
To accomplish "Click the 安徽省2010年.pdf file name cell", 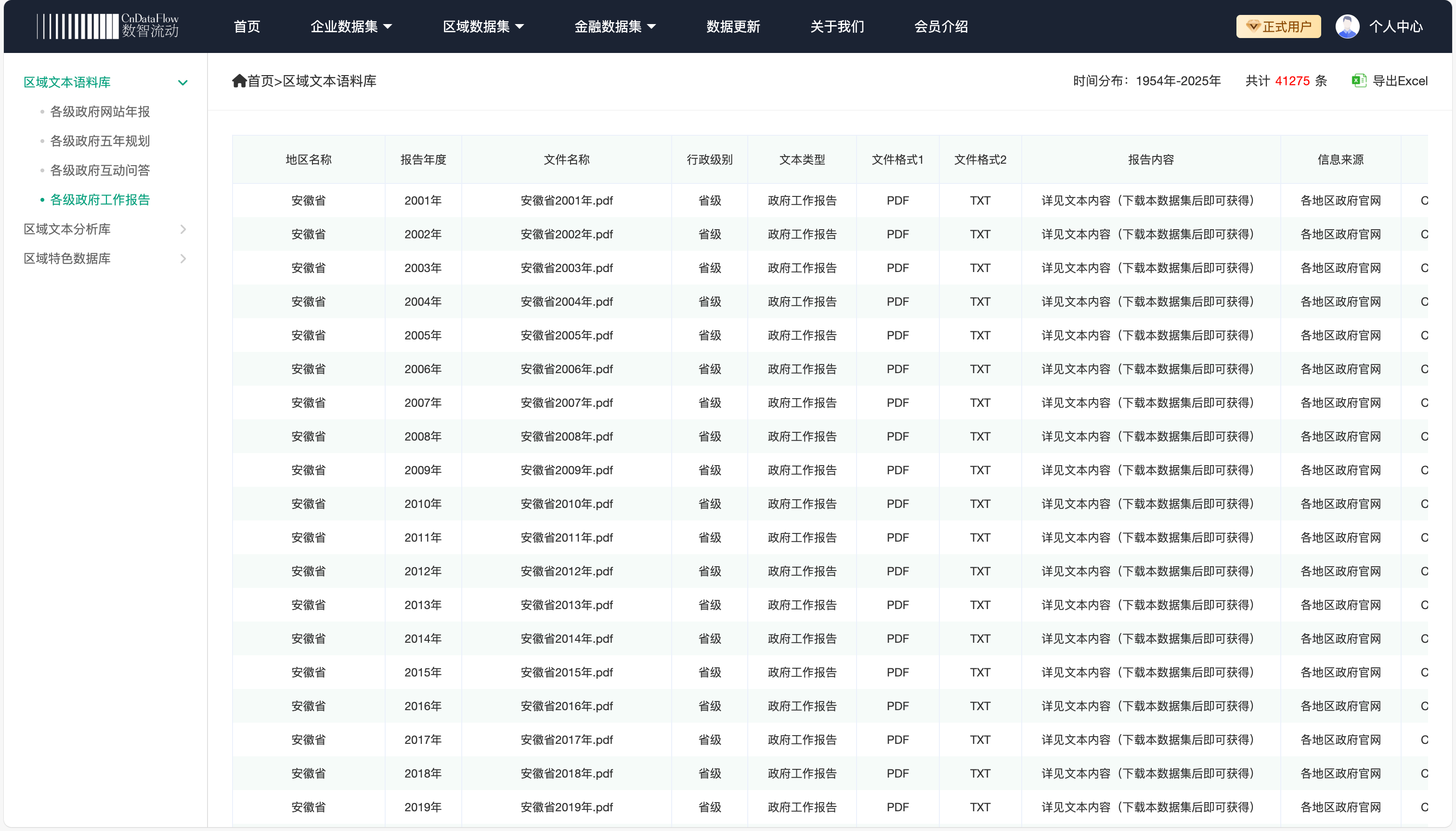I will click(566, 504).
